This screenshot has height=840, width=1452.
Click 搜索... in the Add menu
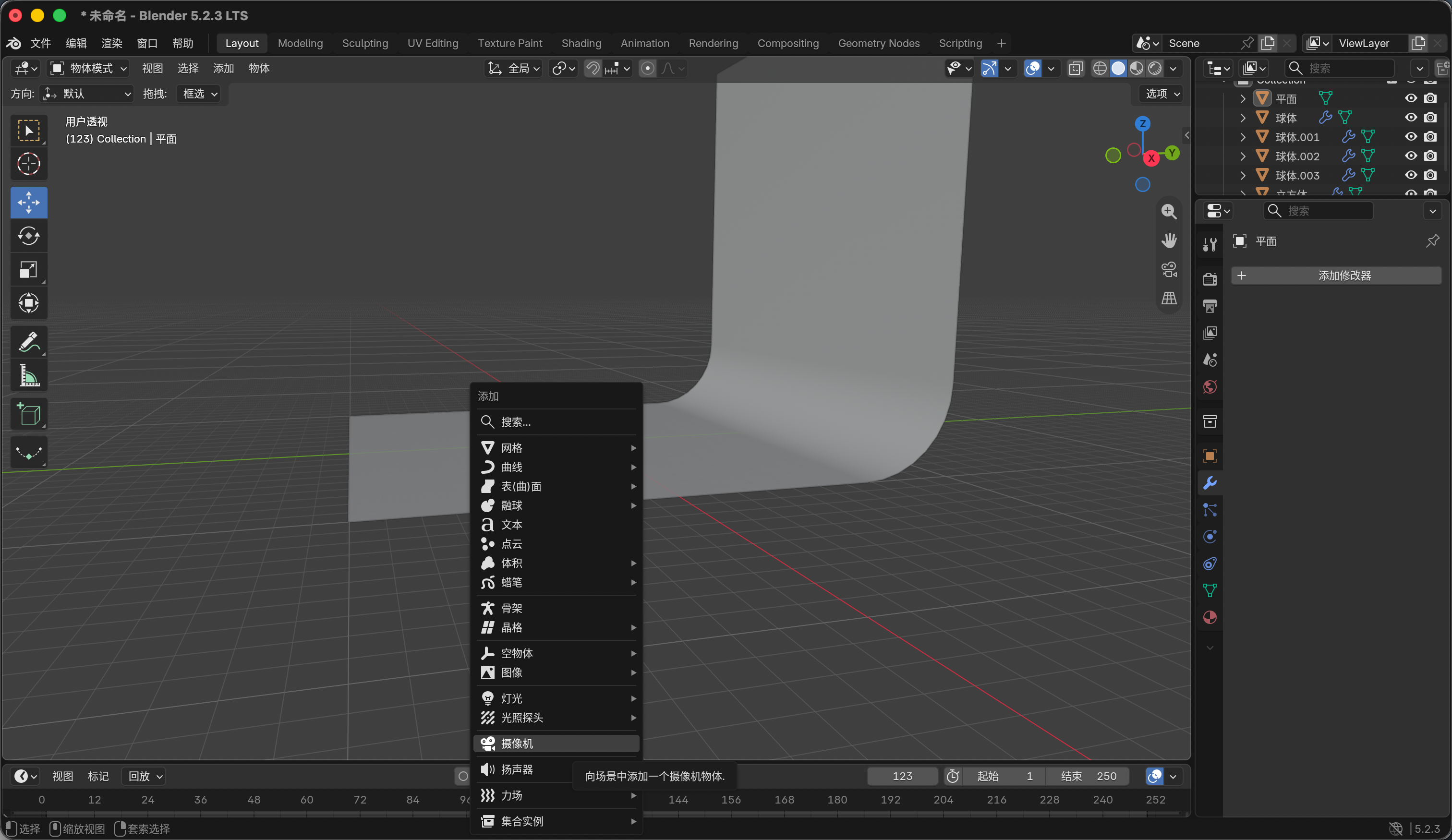tap(556, 422)
